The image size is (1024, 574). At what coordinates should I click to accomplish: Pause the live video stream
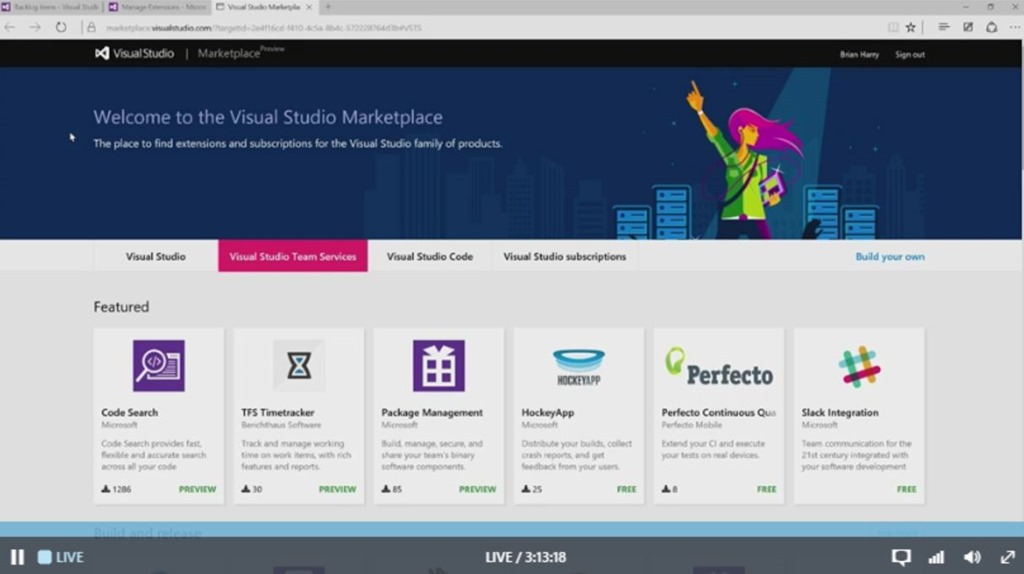pos(17,557)
